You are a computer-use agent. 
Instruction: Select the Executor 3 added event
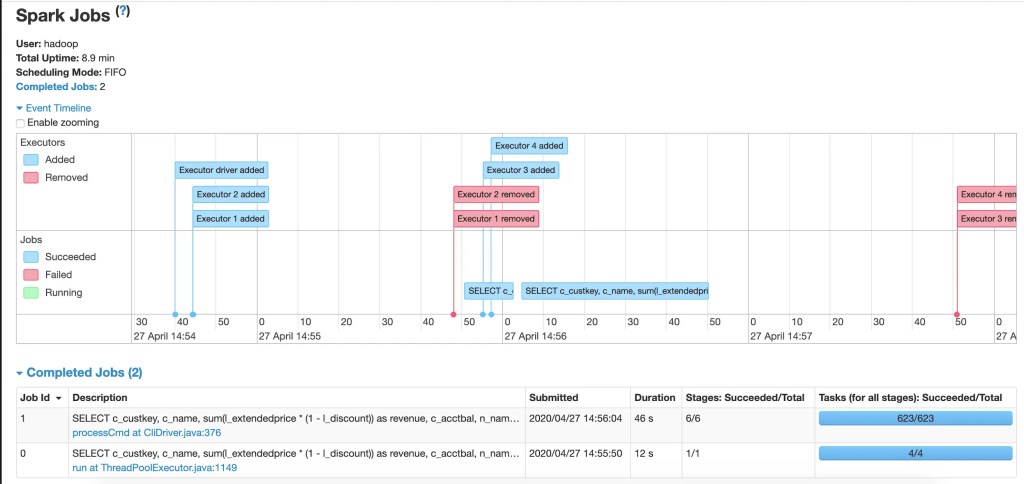click(x=520, y=170)
